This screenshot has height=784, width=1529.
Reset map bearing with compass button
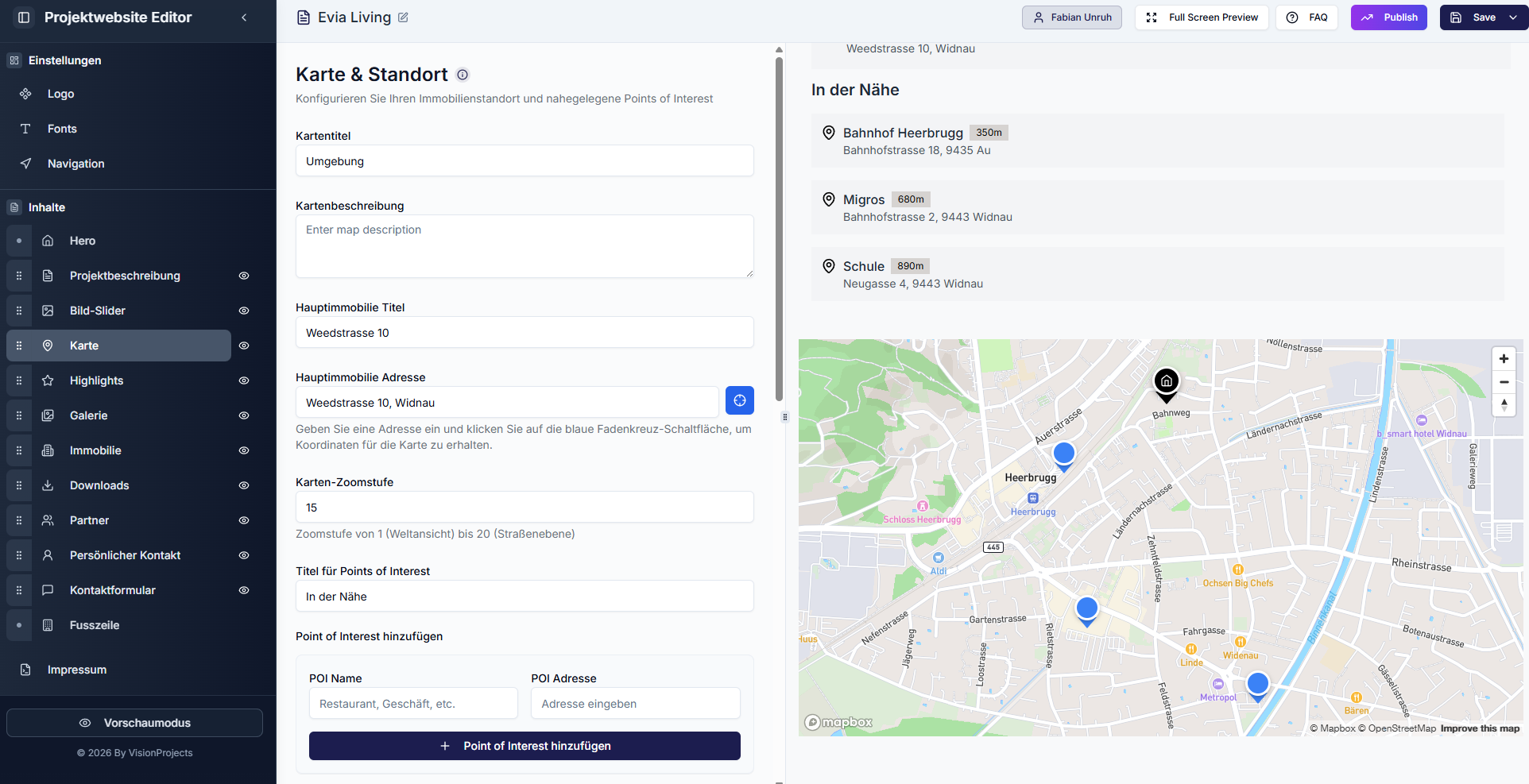(1504, 404)
